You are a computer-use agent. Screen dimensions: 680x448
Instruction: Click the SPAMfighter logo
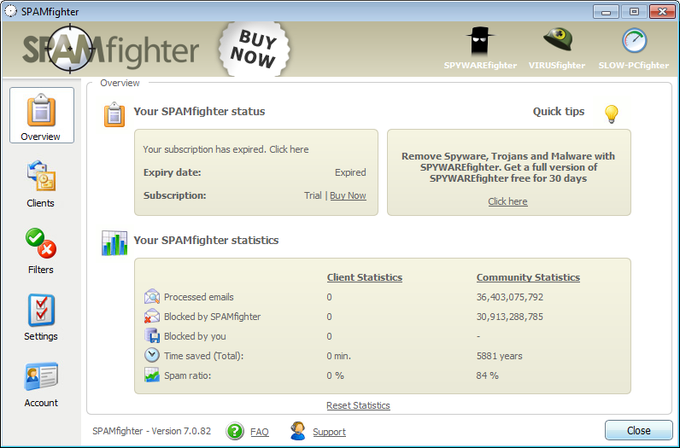(x=111, y=49)
